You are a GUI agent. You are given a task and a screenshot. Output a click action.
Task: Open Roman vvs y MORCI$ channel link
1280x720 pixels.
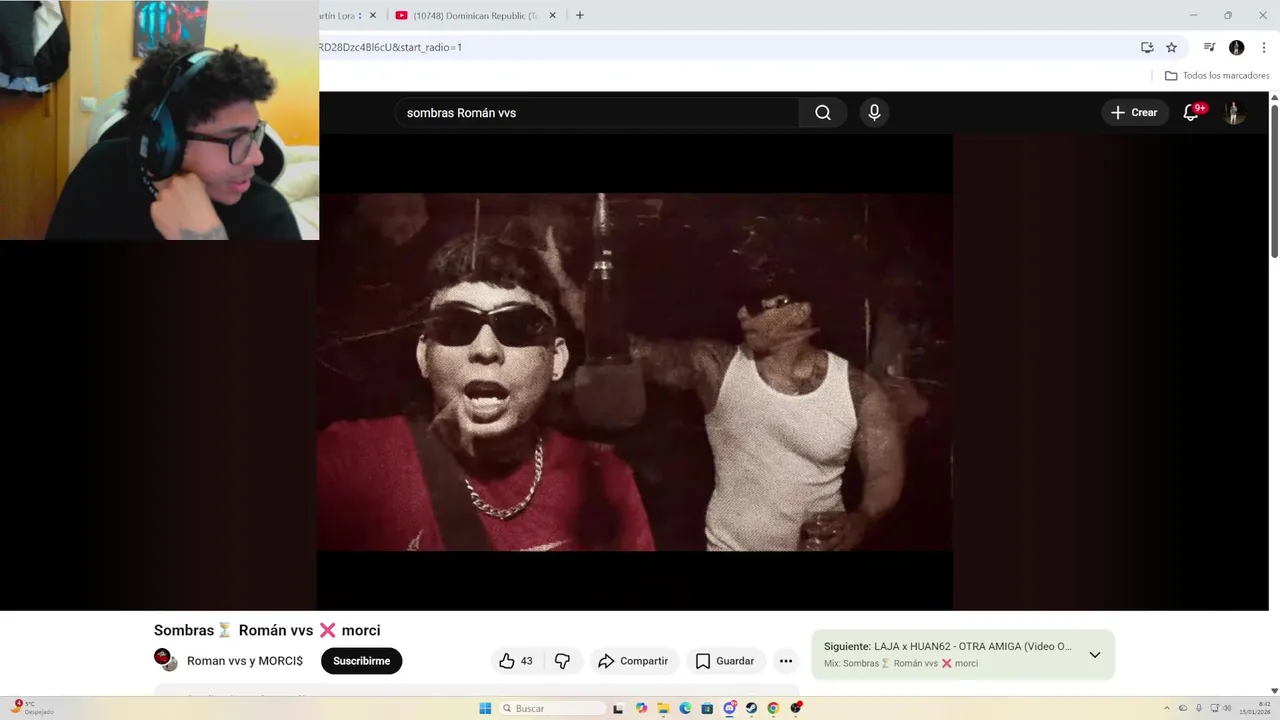(x=245, y=661)
